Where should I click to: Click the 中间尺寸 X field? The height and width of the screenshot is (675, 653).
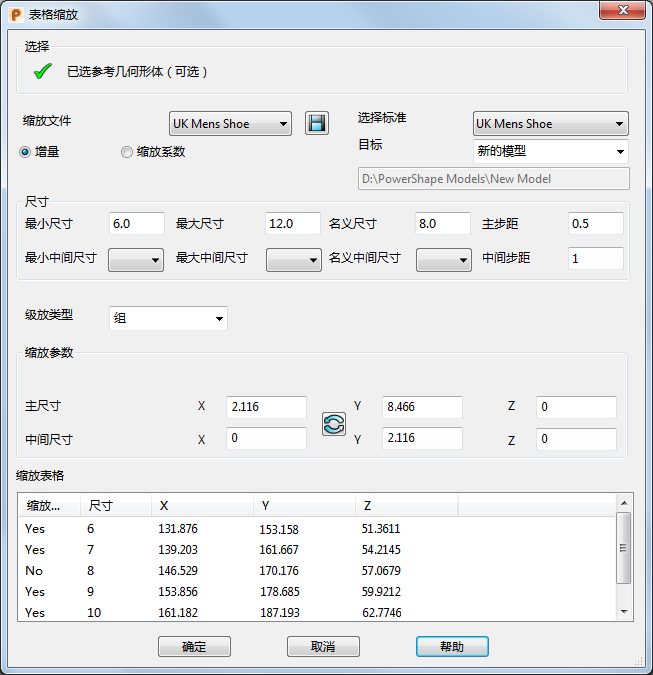click(266, 438)
